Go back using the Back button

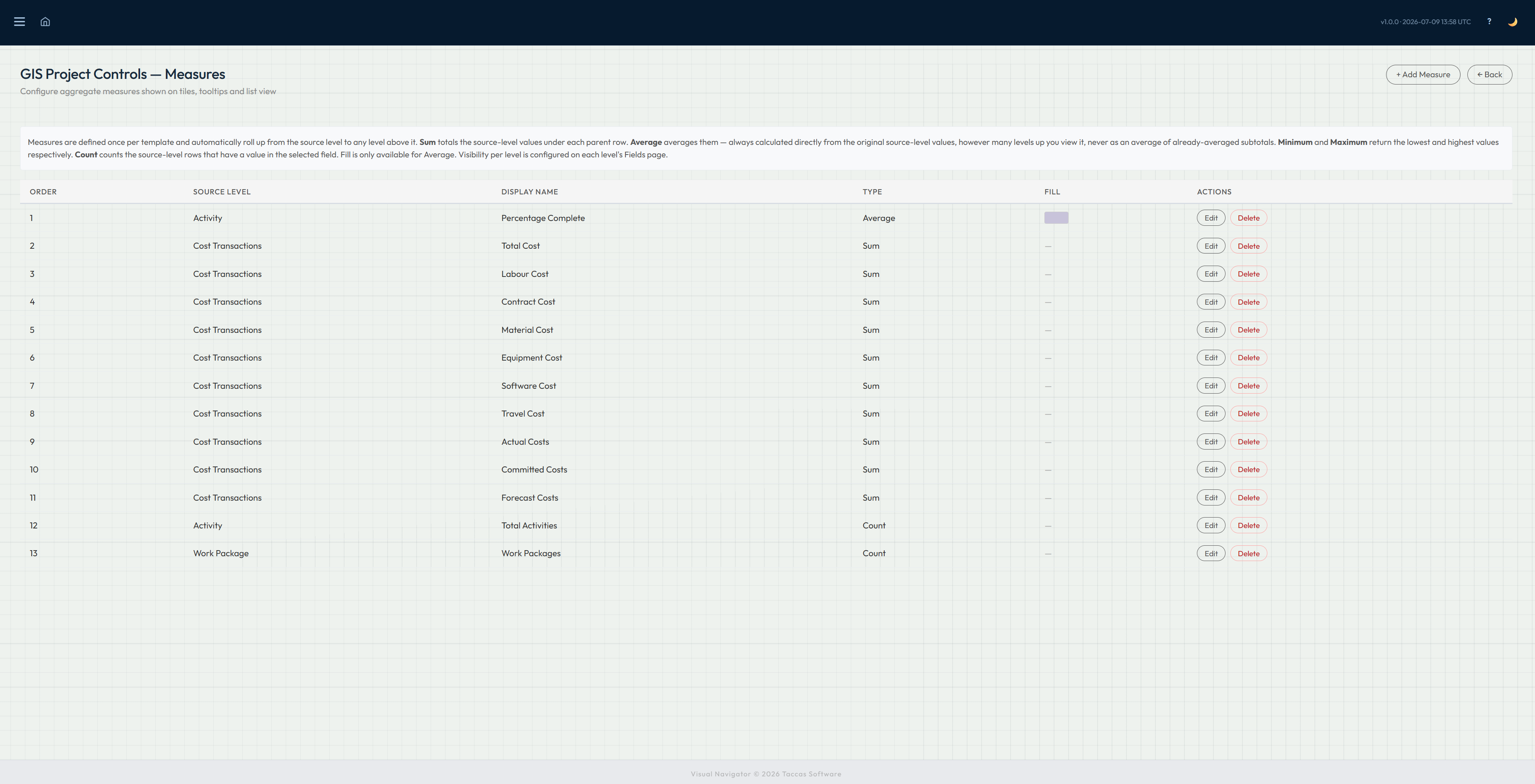(x=1490, y=74)
